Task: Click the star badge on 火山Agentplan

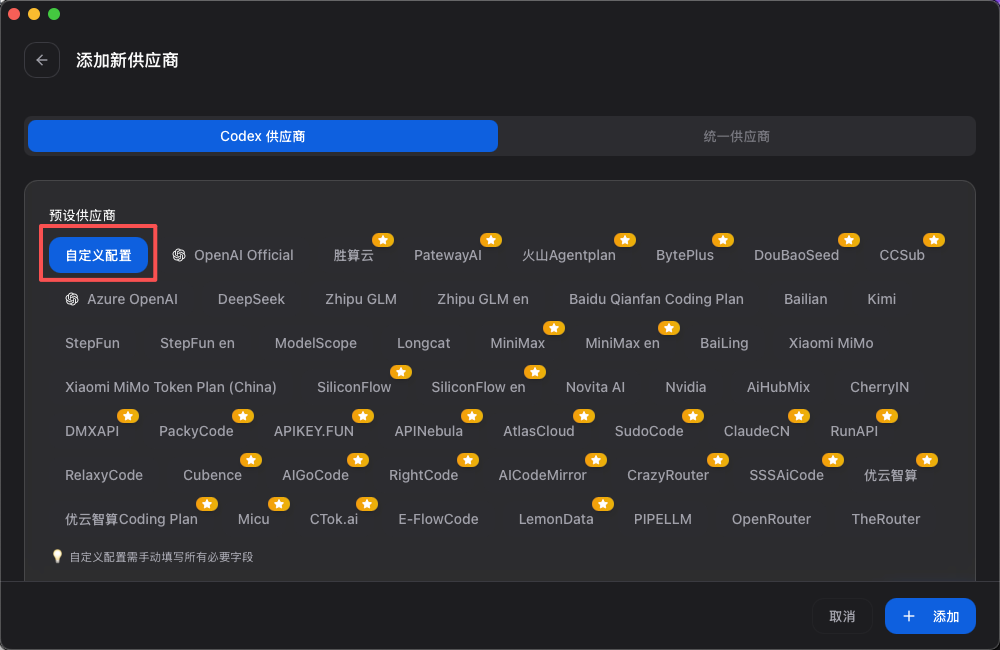Action: (625, 240)
